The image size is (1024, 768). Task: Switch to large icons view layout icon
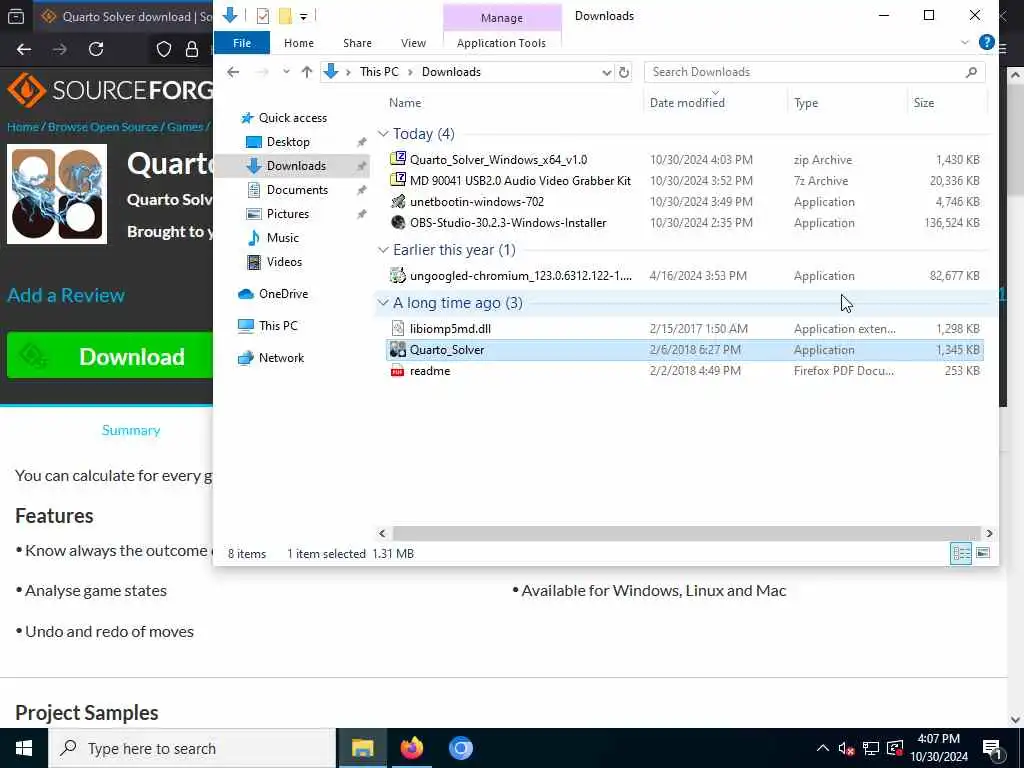(x=983, y=553)
